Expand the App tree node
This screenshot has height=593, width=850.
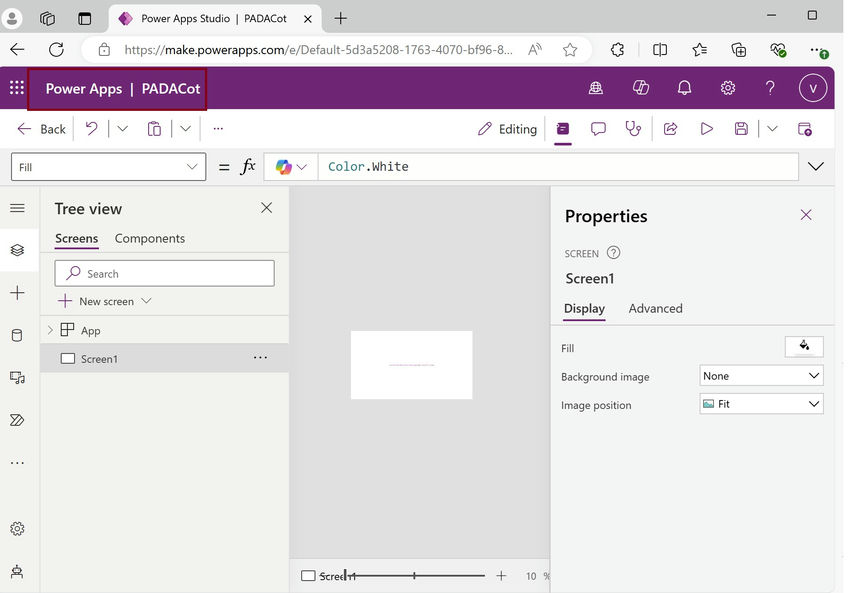[x=50, y=330]
